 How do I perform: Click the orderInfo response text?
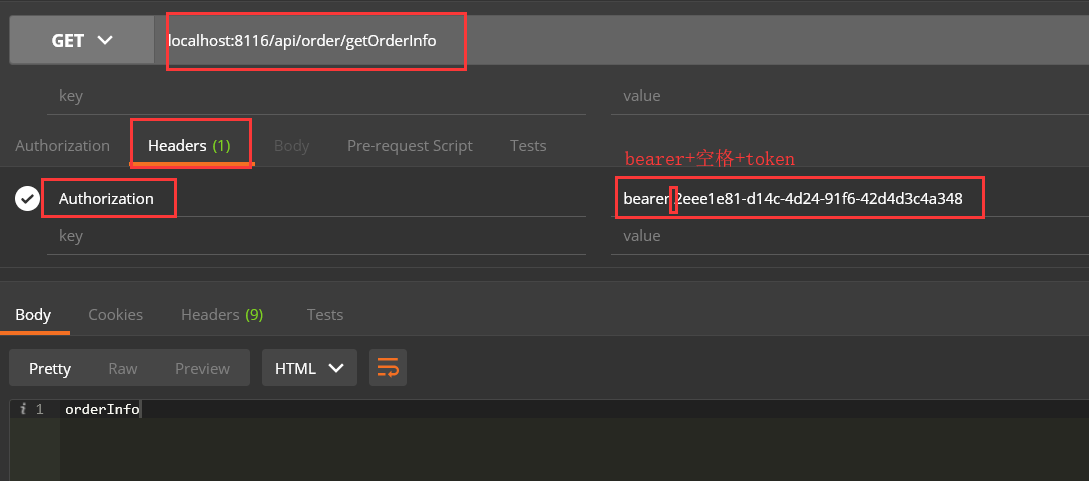click(102, 410)
